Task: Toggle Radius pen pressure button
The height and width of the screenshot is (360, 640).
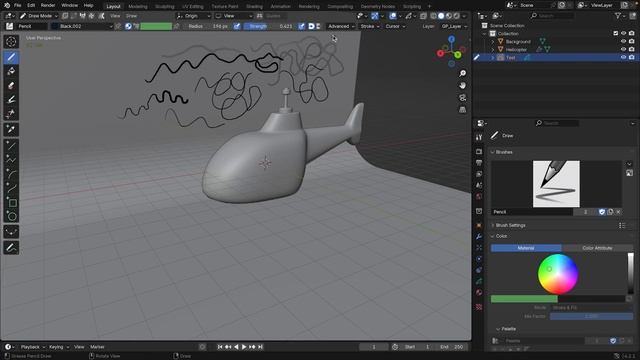Action: (237, 26)
